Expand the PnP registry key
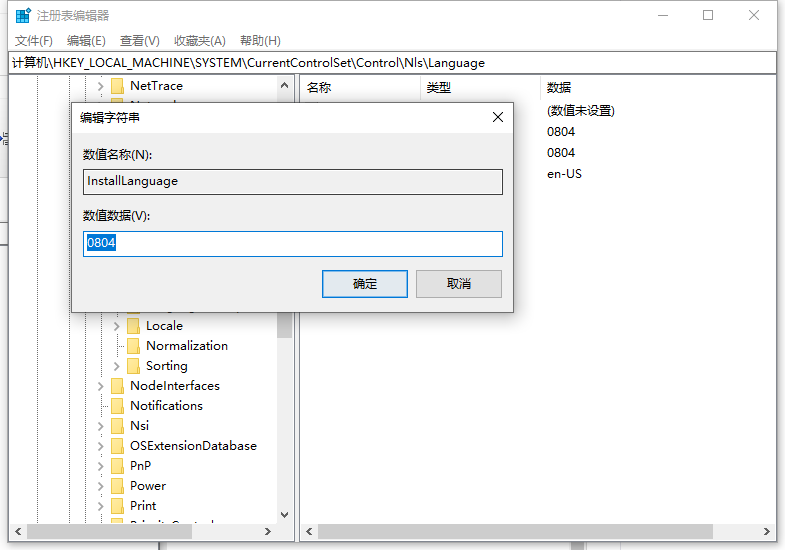The width and height of the screenshot is (785, 550). (101, 466)
